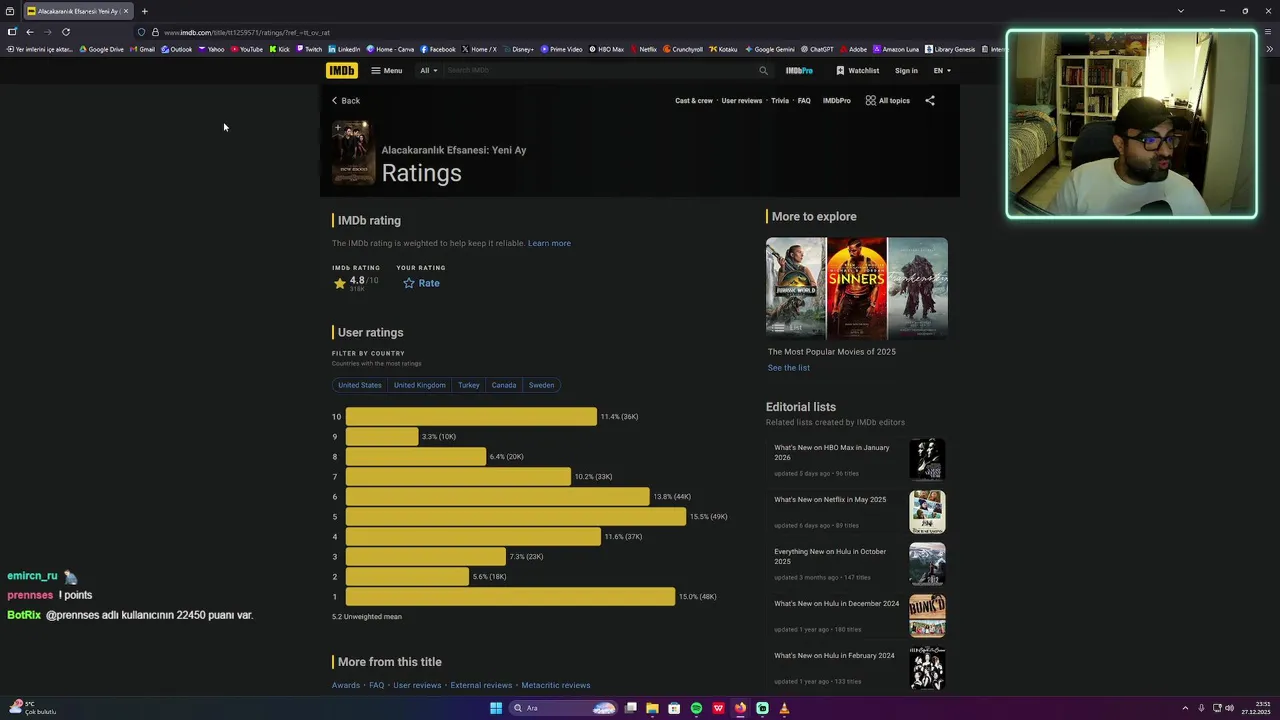Click the blue Rate star button
The image size is (1280, 720).
tap(421, 283)
